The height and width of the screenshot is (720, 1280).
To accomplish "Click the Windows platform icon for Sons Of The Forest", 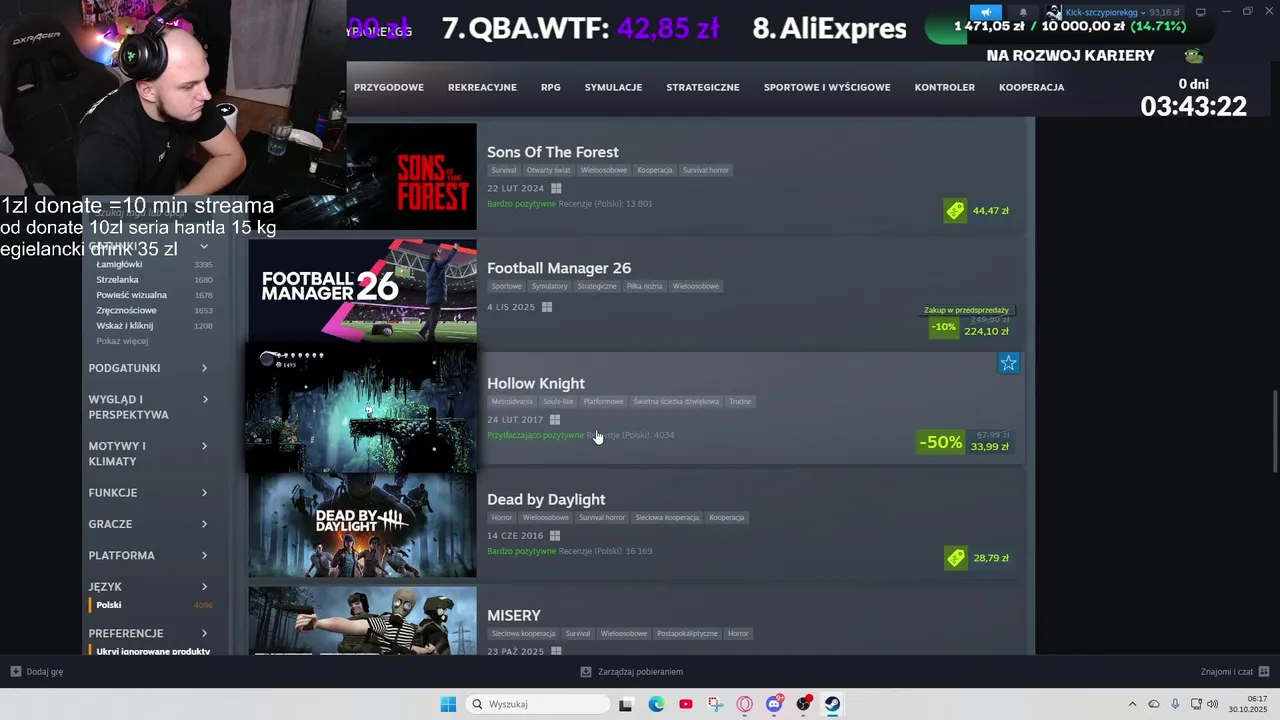I will coord(556,188).
